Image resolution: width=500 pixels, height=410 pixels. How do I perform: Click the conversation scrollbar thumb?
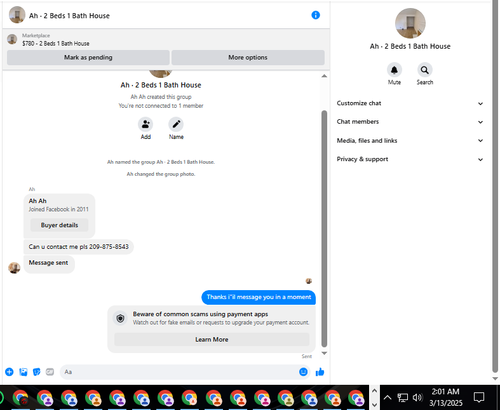pyautogui.click(x=324, y=229)
